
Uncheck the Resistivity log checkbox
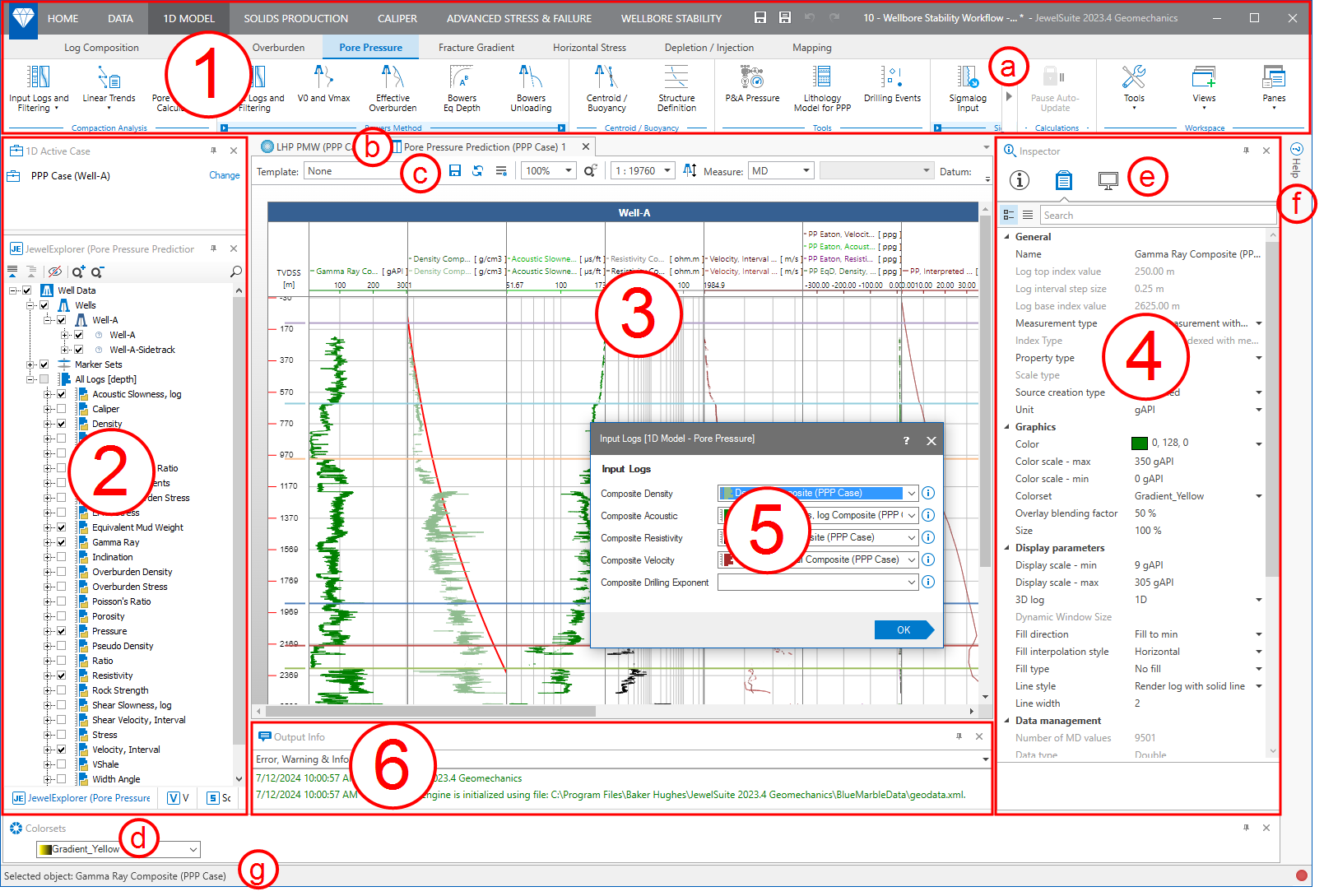(61, 675)
